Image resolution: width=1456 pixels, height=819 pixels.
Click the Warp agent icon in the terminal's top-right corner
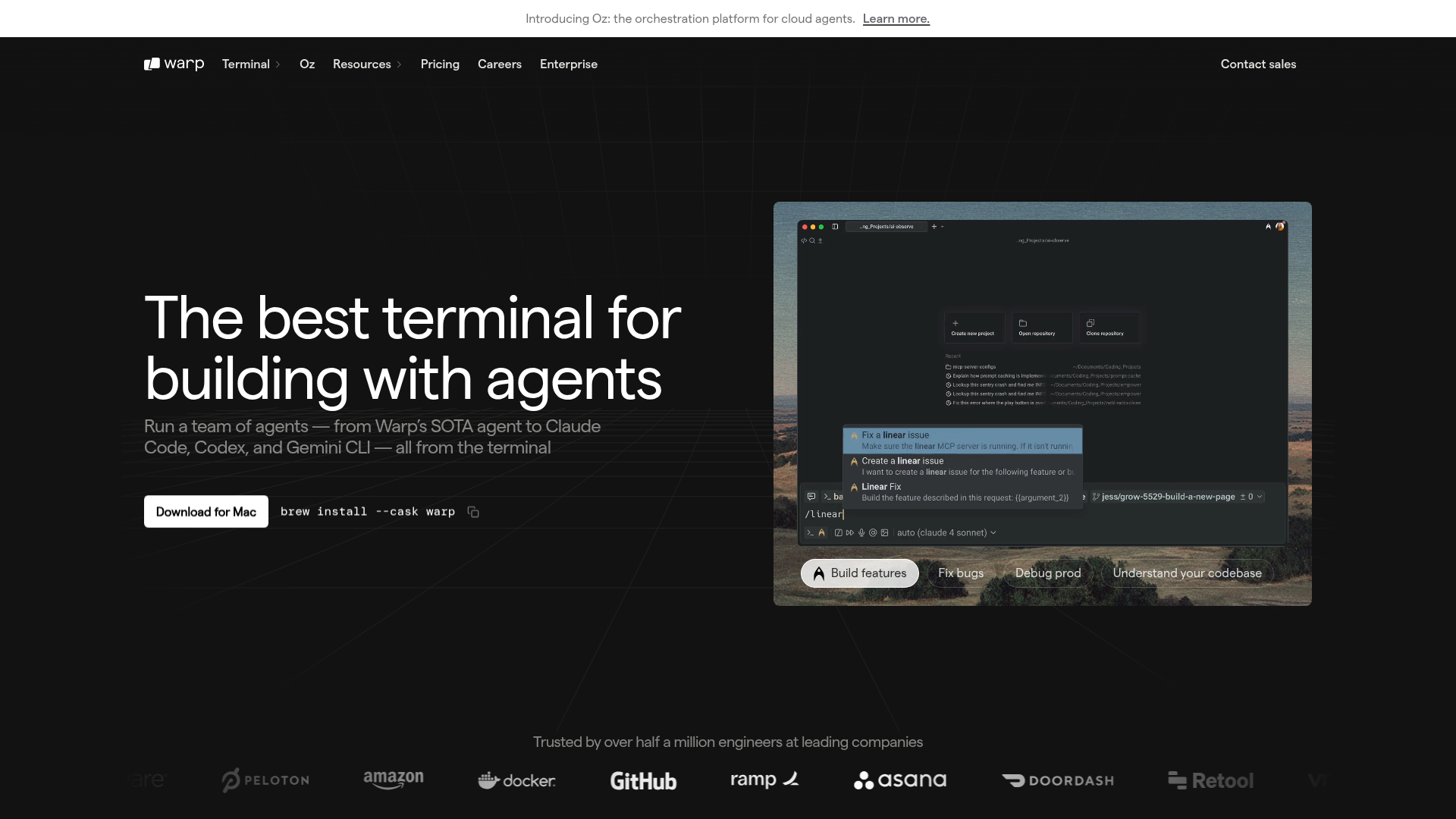point(1268,226)
